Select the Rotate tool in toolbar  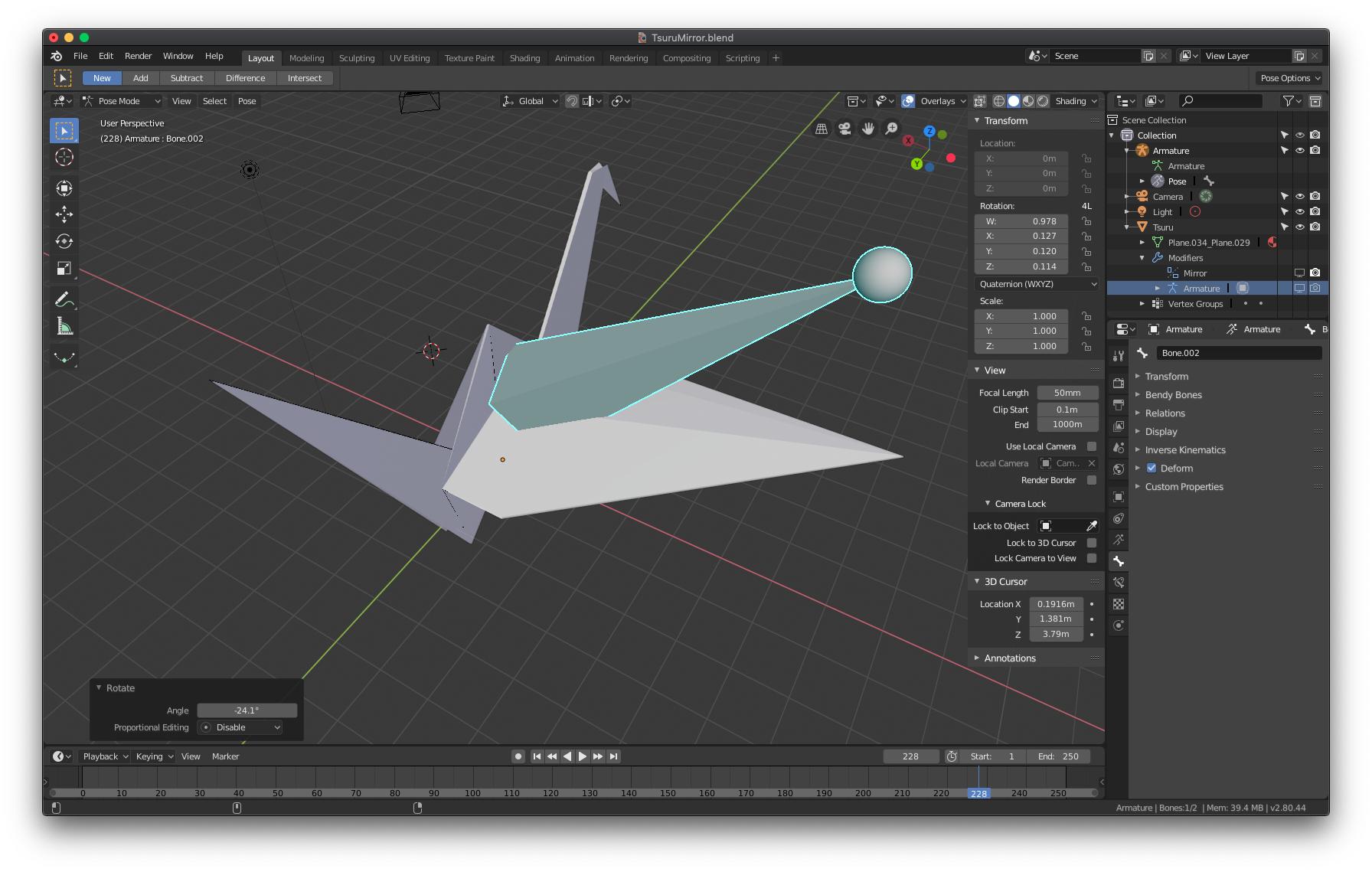coord(64,241)
